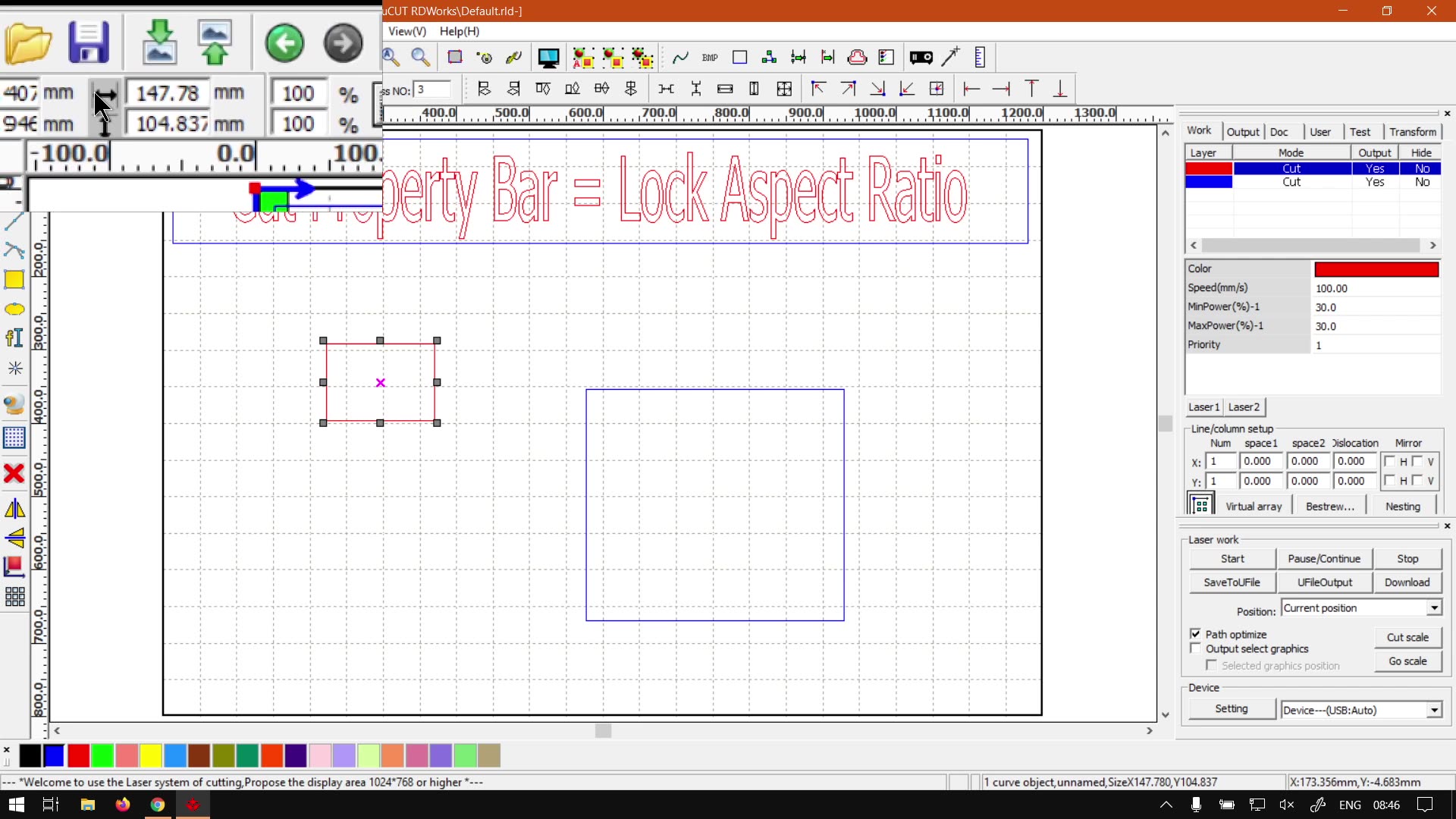Image resolution: width=1456 pixels, height=819 pixels.
Task: Open the Help(H) menu
Action: pos(459,31)
